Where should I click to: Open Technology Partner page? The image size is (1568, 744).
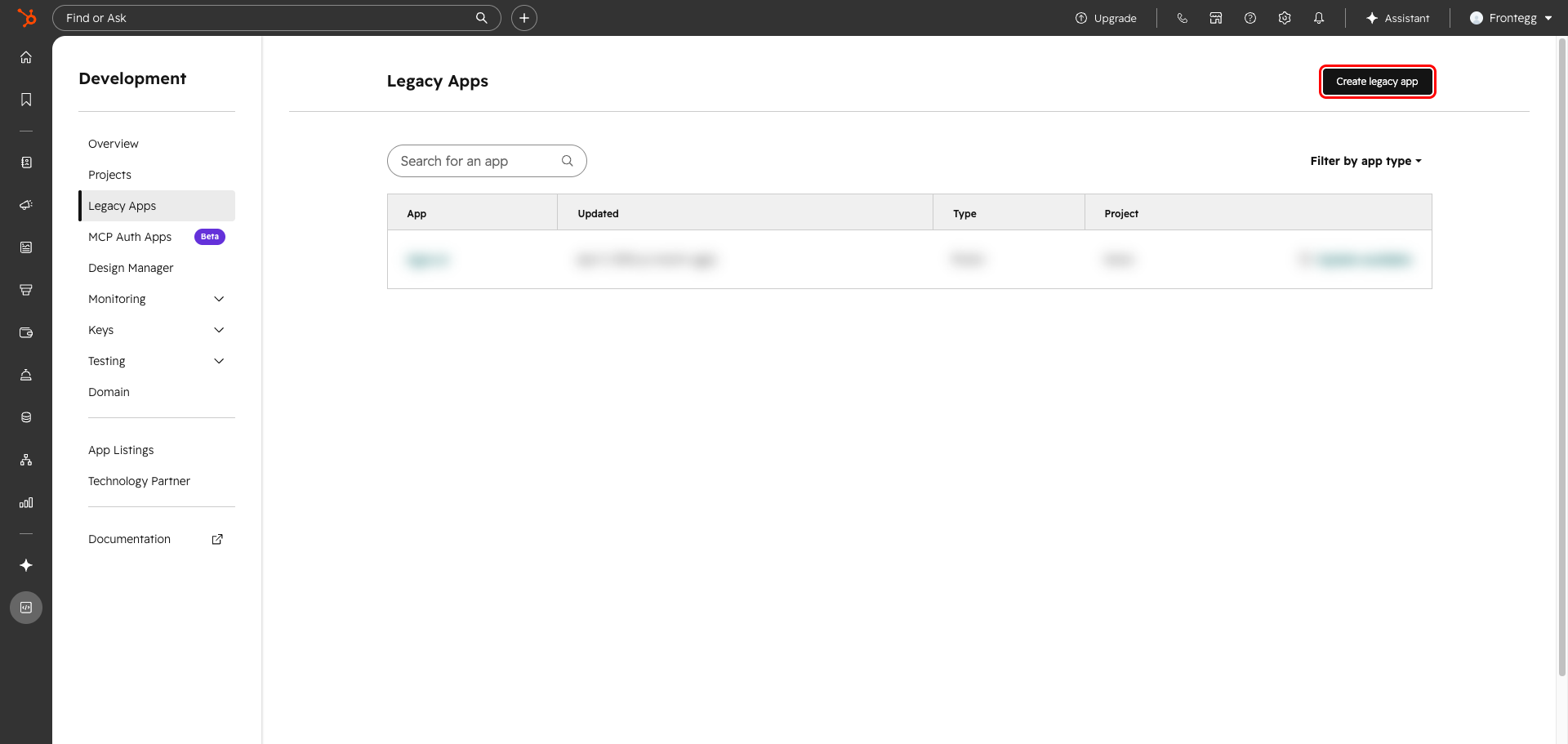coord(139,481)
